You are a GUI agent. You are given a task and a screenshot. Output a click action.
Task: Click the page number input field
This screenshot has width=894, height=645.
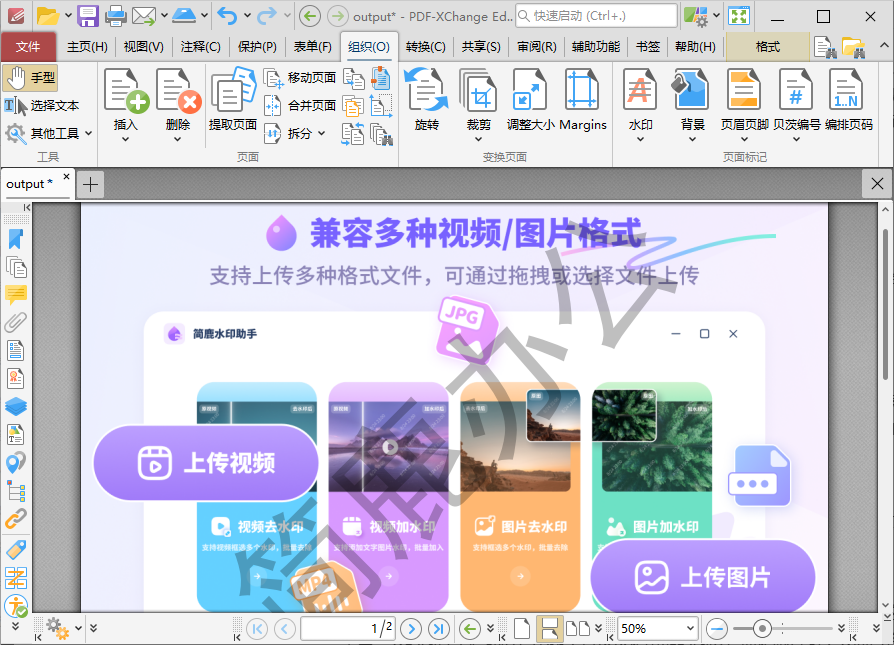pos(345,628)
